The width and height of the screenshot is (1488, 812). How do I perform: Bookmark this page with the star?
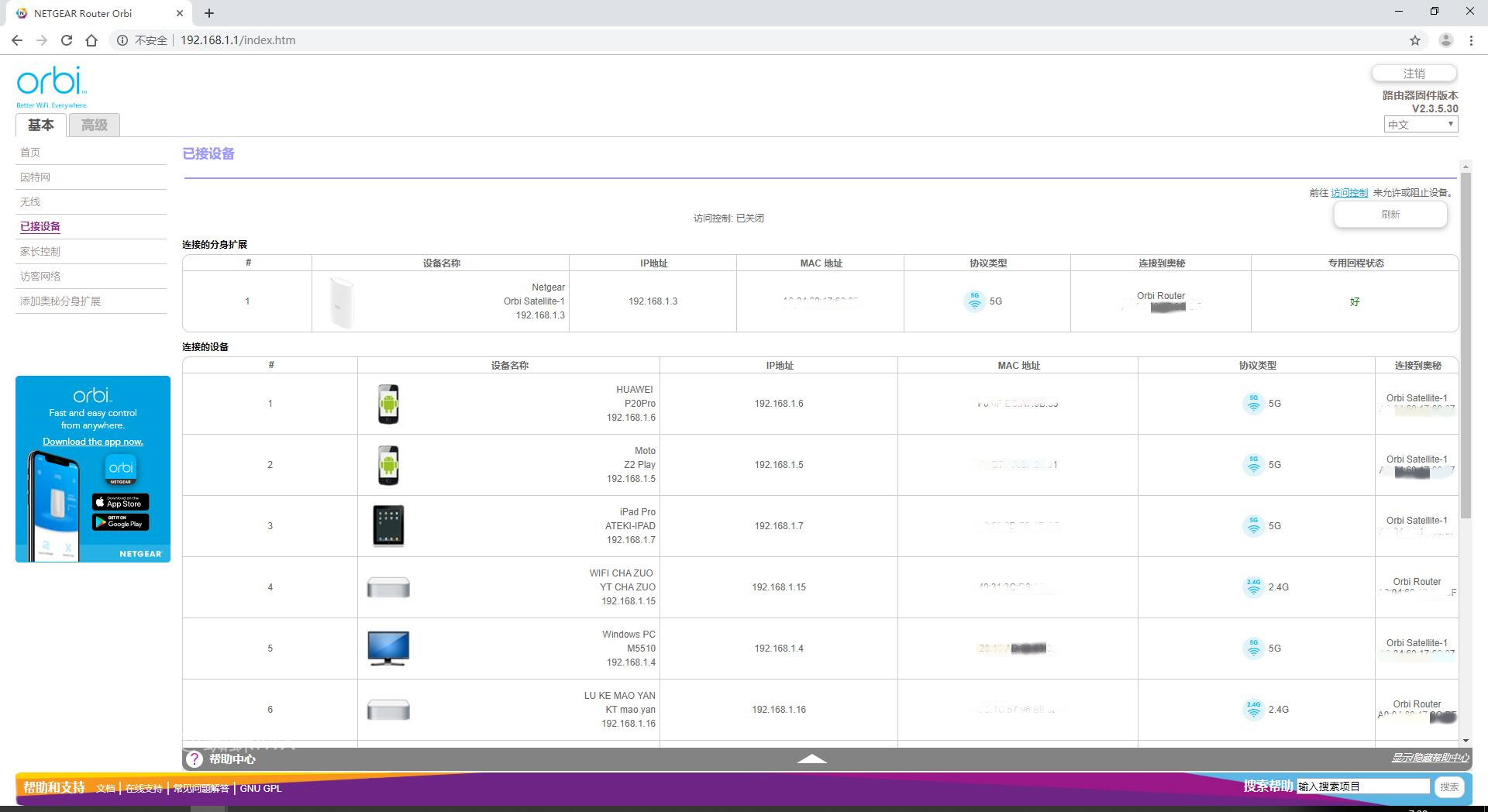[1415, 40]
